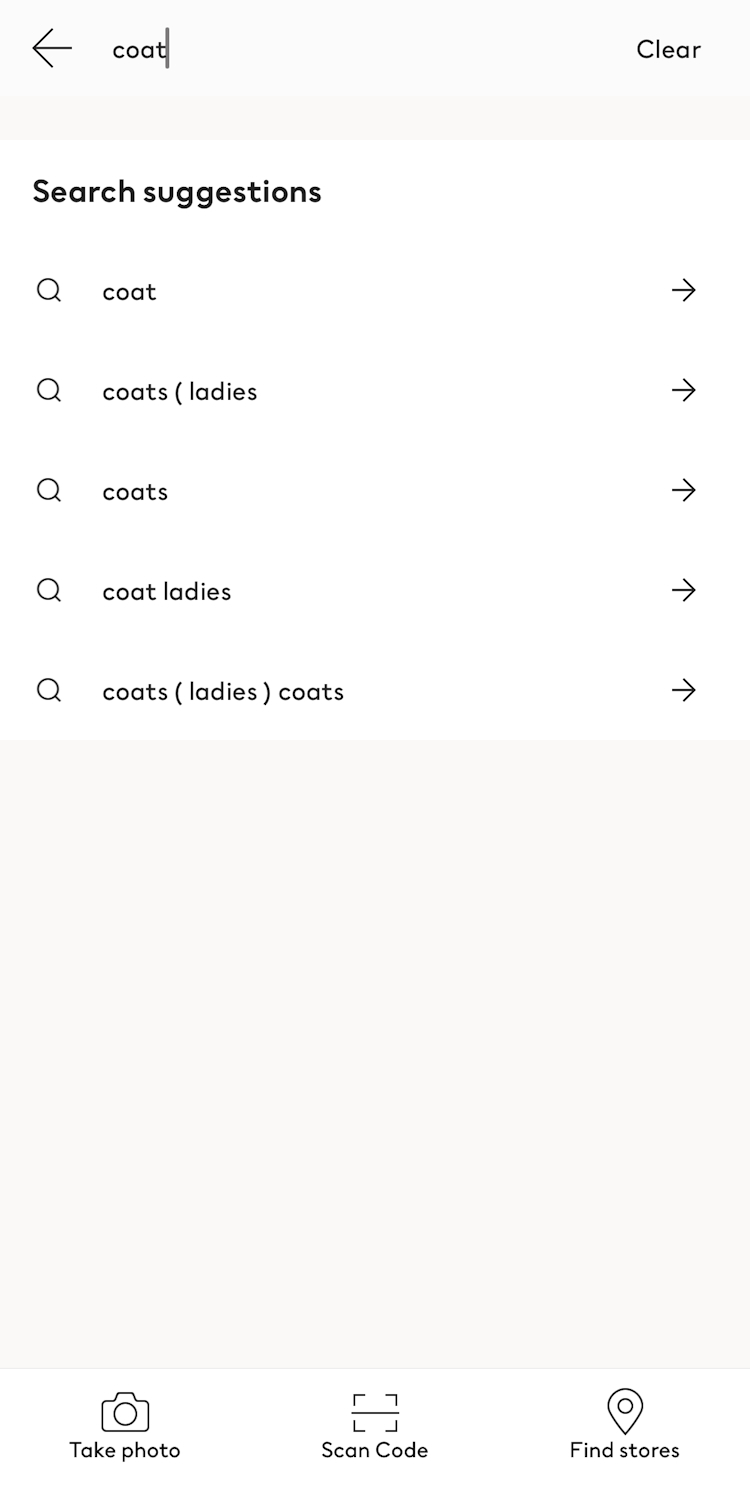This screenshot has height=1494, width=750.
Task: Tap magnifier icon beside 'coat ladies'
Action: point(49,590)
